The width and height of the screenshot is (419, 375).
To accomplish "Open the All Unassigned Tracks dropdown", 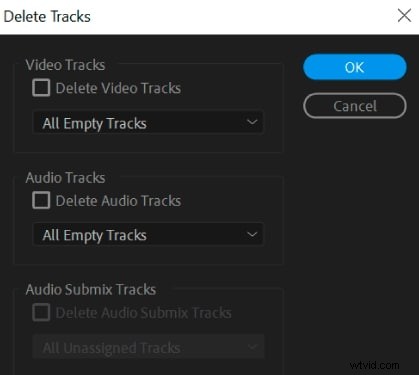I will pos(148,347).
